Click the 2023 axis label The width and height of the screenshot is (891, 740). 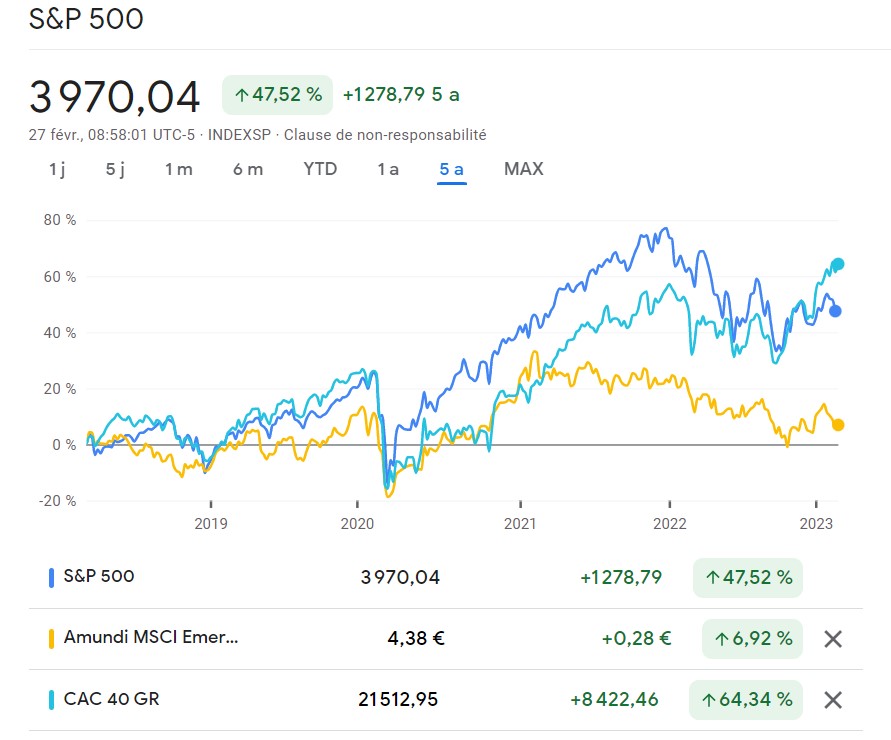coord(816,523)
